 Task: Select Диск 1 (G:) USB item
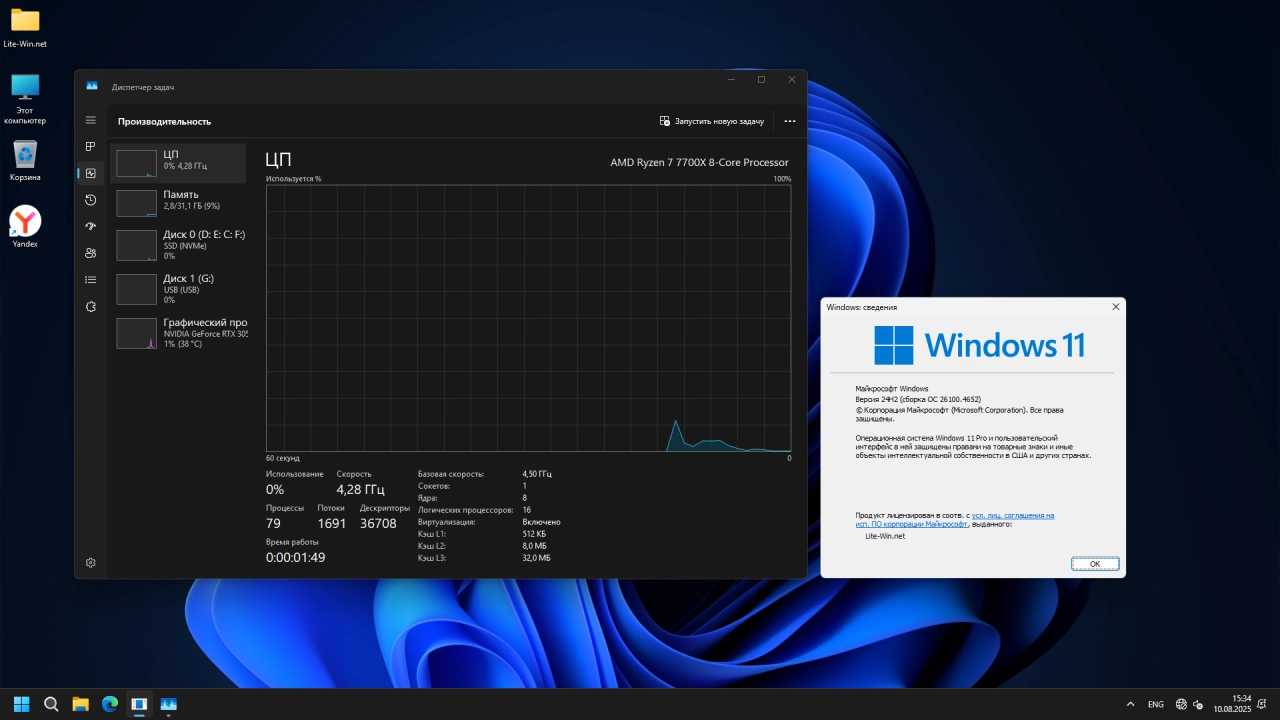point(178,289)
